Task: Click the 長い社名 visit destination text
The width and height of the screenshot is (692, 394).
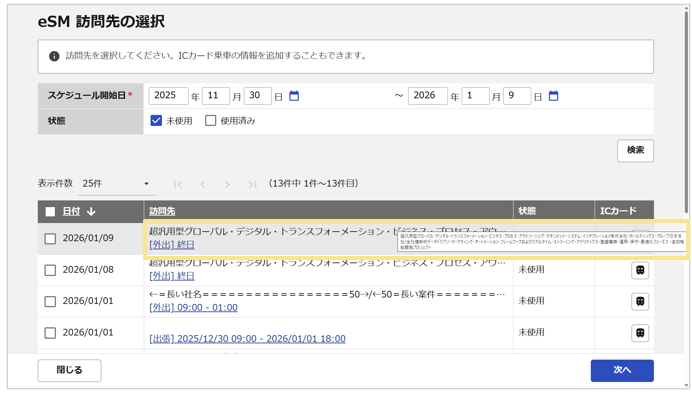Action: (327, 294)
